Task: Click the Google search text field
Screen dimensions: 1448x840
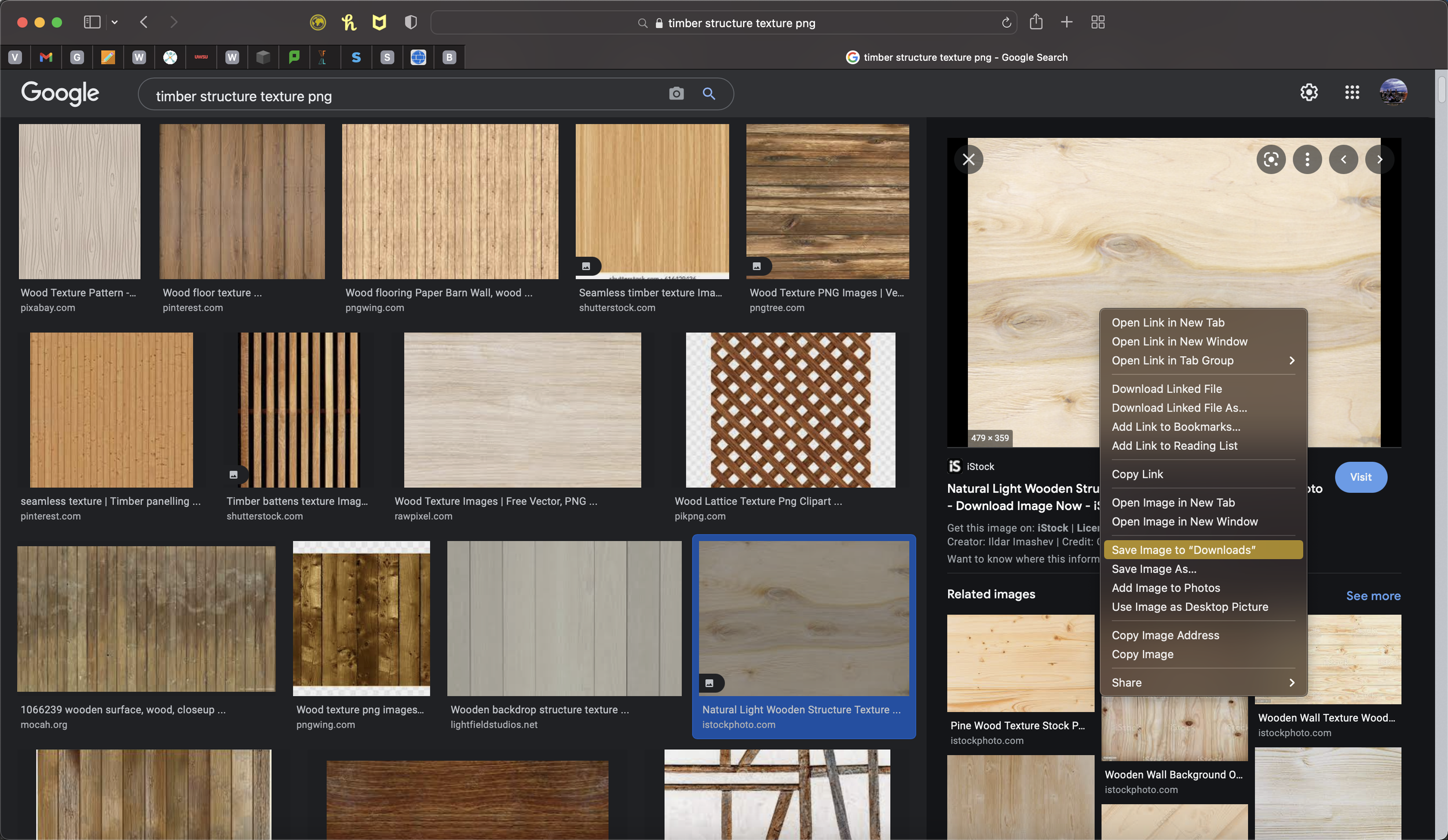Action: pyautogui.click(x=405, y=96)
